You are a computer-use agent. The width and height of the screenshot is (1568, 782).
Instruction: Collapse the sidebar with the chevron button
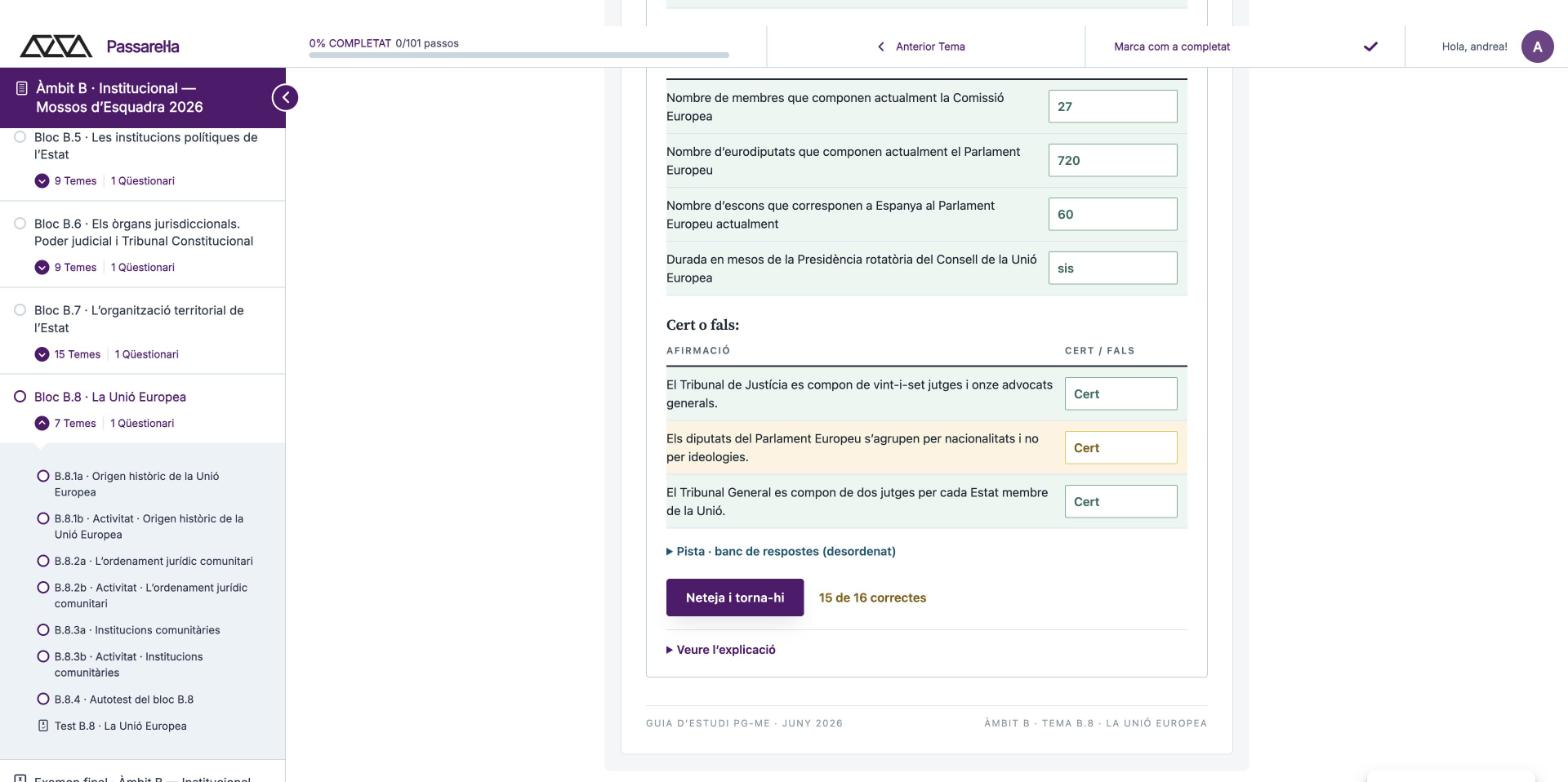pyautogui.click(x=285, y=97)
